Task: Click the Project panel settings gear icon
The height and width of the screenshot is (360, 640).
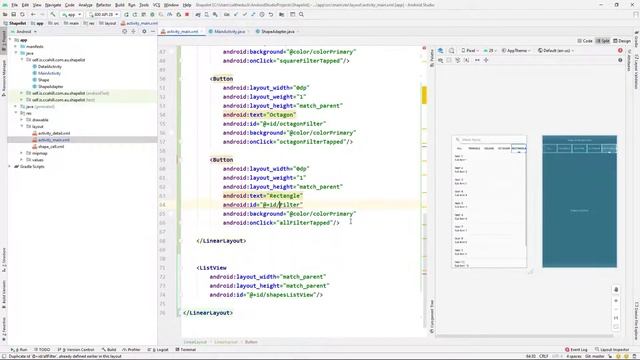Action: [x=144, y=31]
